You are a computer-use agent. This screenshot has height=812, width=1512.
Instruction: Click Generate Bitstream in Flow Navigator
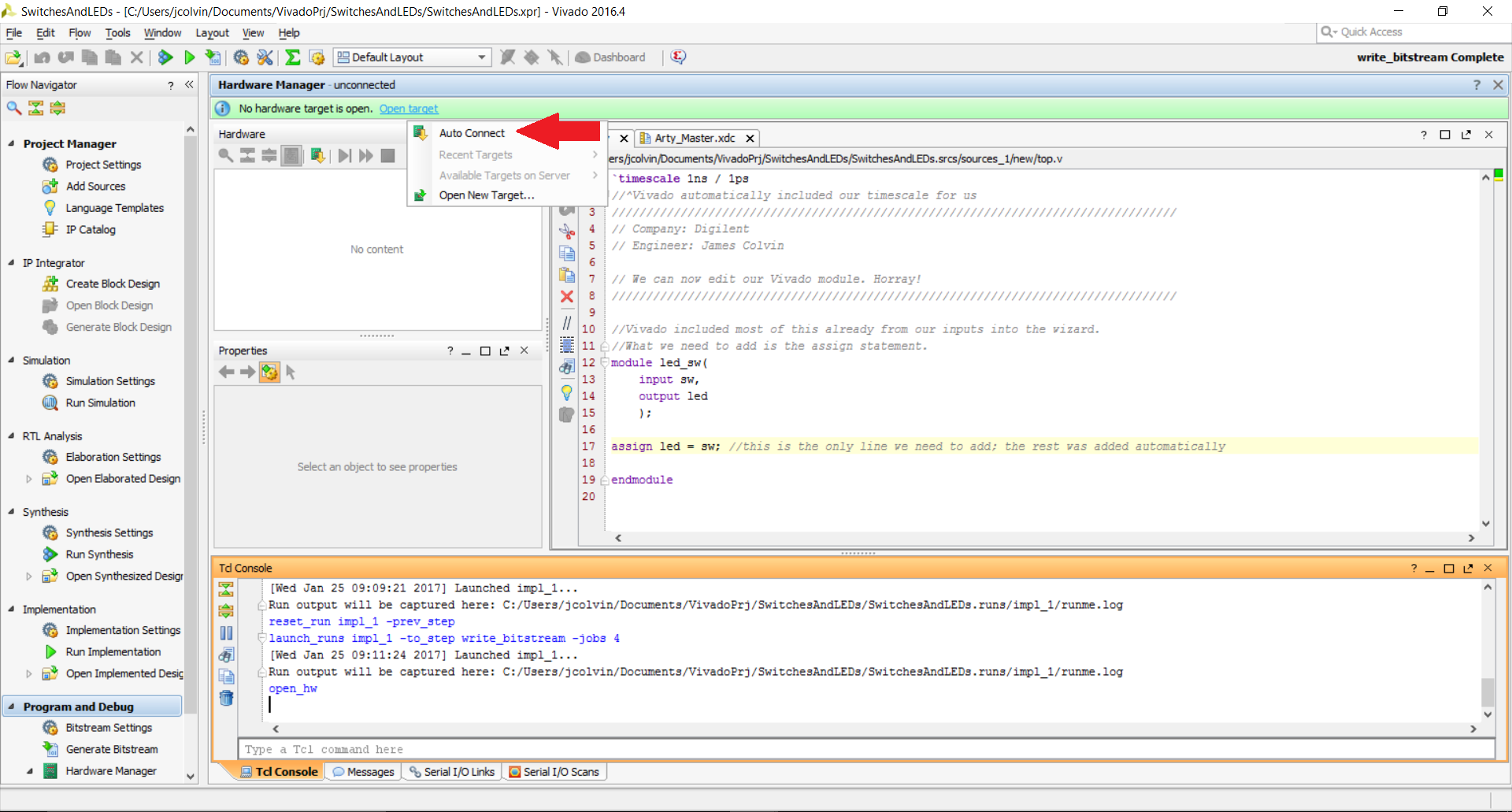pyautogui.click(x=111, y=749)
